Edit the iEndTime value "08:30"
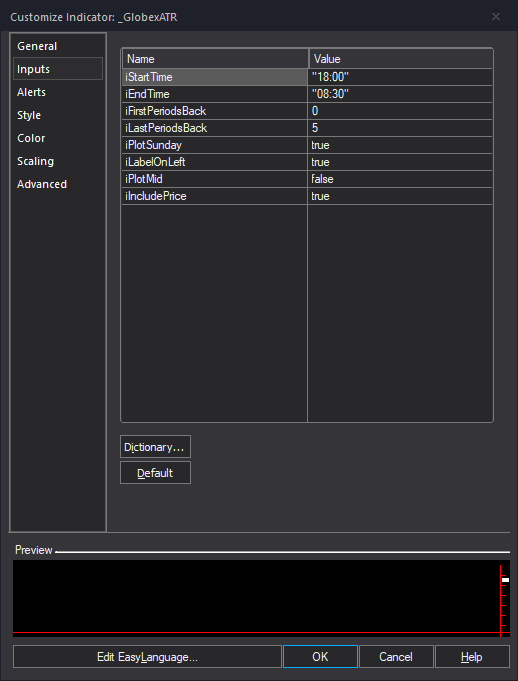 (x=400, y=94)
